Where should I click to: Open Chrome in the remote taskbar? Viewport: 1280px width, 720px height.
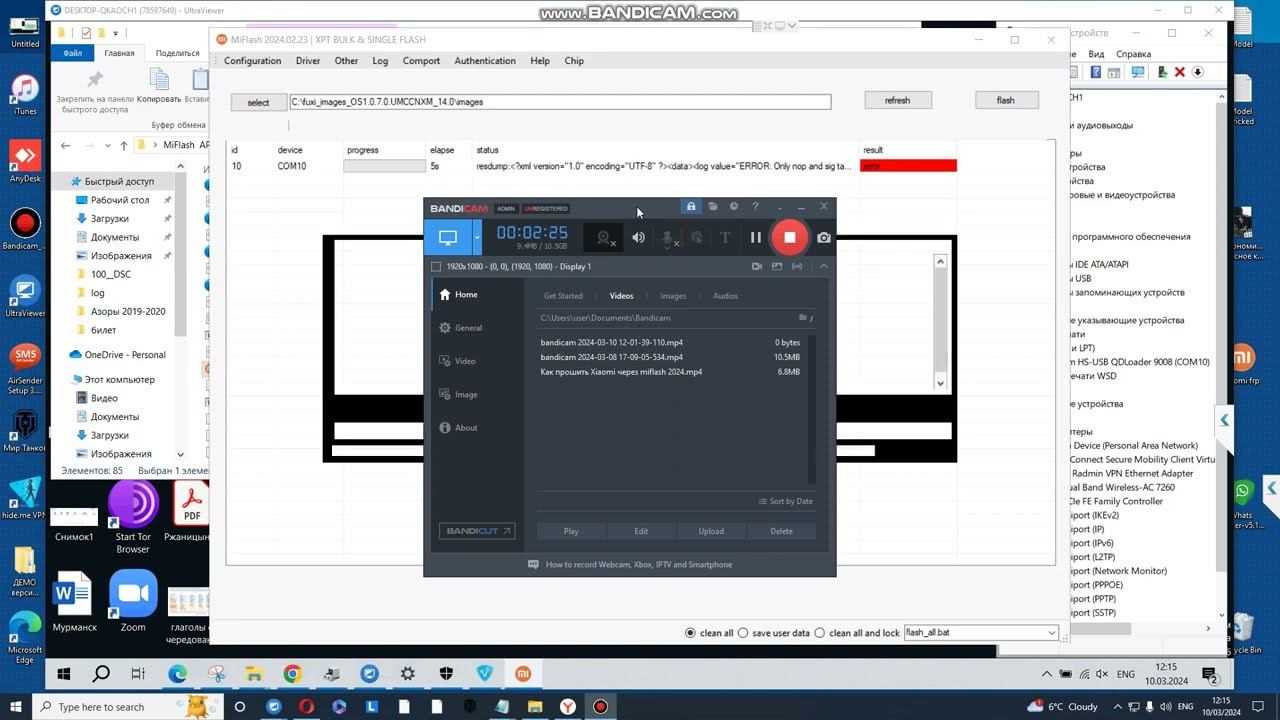(292, 674)
